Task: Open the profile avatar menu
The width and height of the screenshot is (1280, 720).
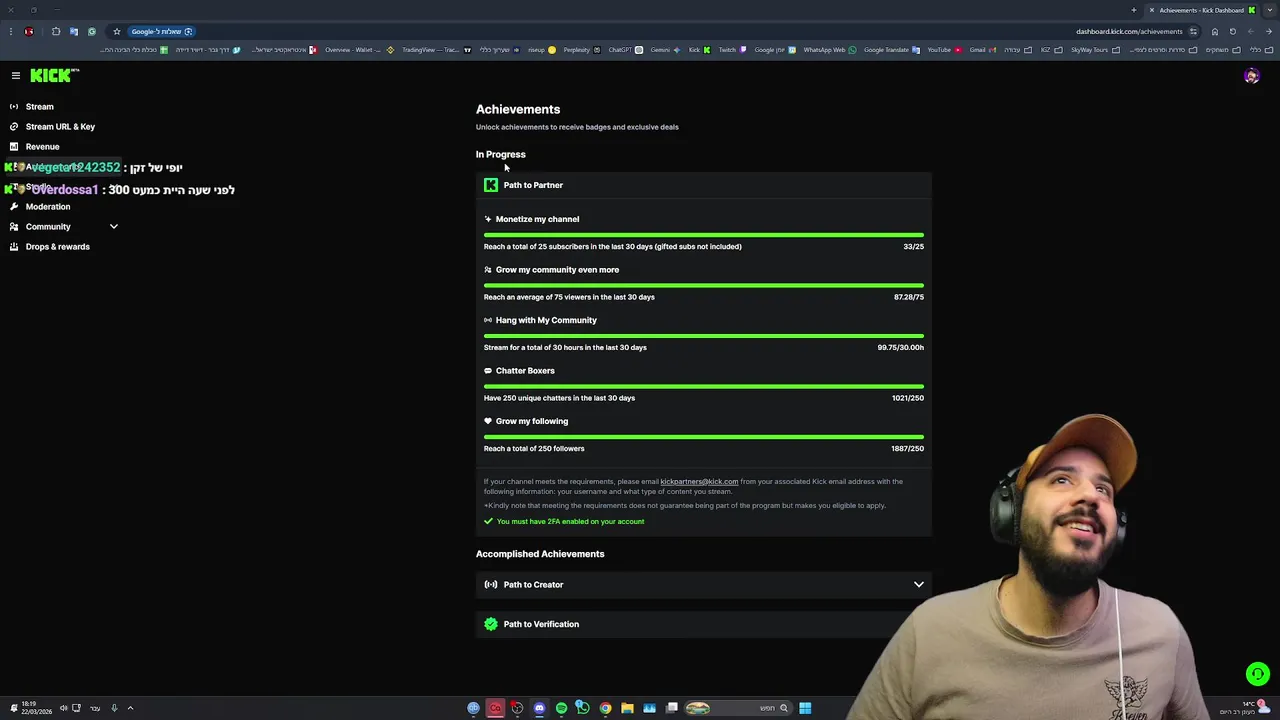Action: pyautogui.click(x=1251, y=76)
